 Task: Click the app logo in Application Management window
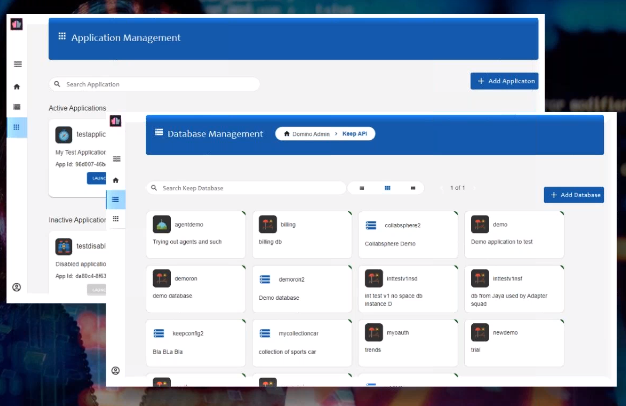coord(16,24)
